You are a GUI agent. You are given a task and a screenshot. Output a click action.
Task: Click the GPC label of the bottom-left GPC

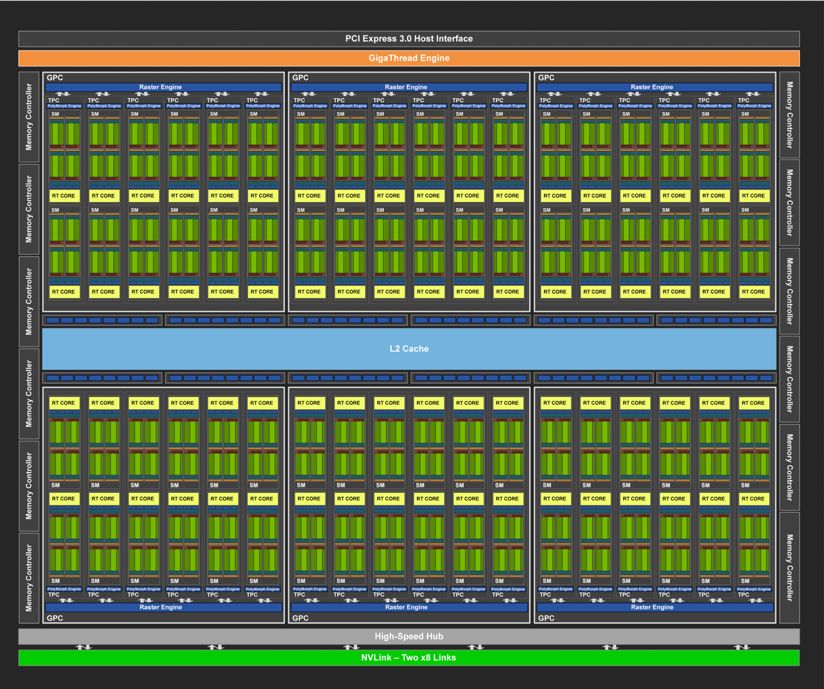coord(55,618)
